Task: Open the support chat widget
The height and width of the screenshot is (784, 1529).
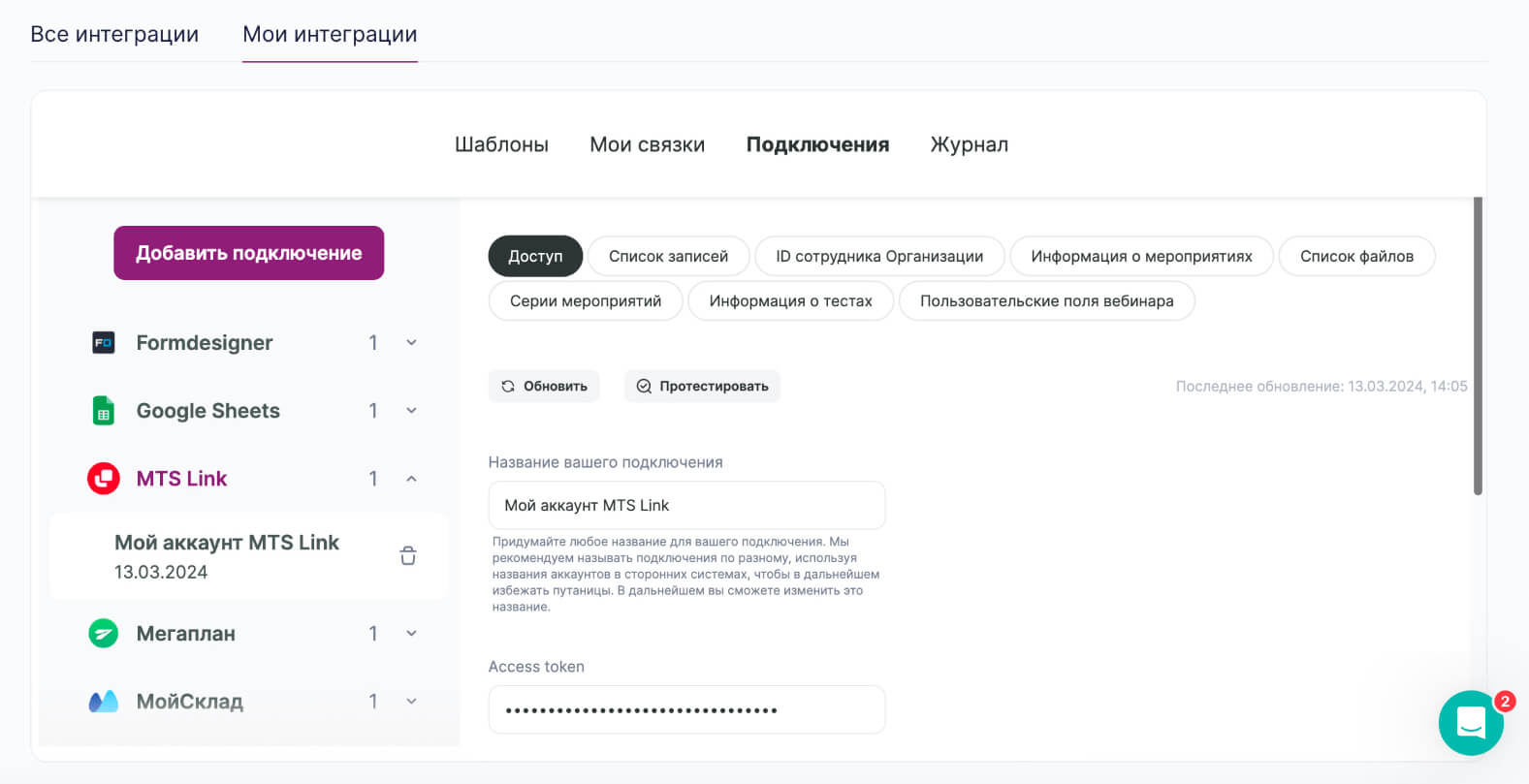Action: pos(1471,723)
